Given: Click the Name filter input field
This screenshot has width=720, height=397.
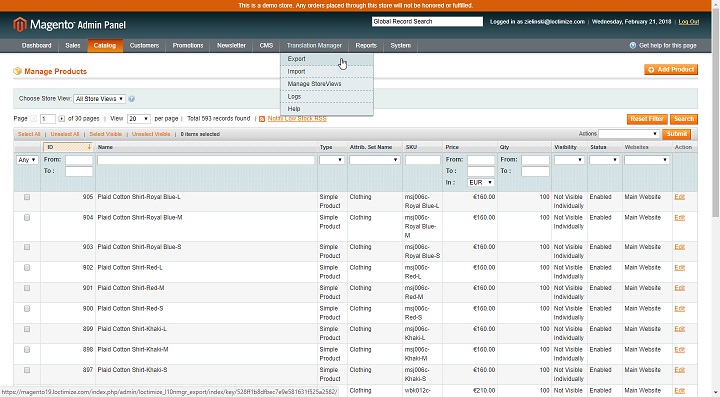Looking at the screenshot, I should click(206, 160).
